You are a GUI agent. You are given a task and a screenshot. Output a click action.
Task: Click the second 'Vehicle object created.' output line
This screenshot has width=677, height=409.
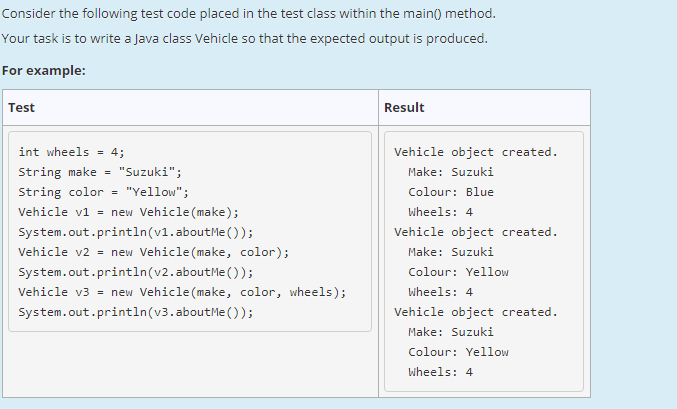tap(475, 232)
